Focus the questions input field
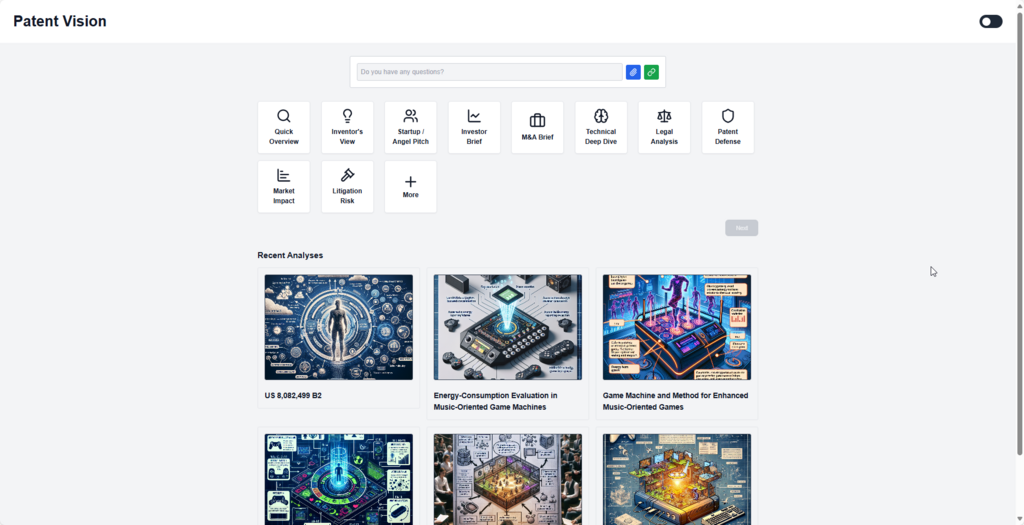 (x=489, y=72)
